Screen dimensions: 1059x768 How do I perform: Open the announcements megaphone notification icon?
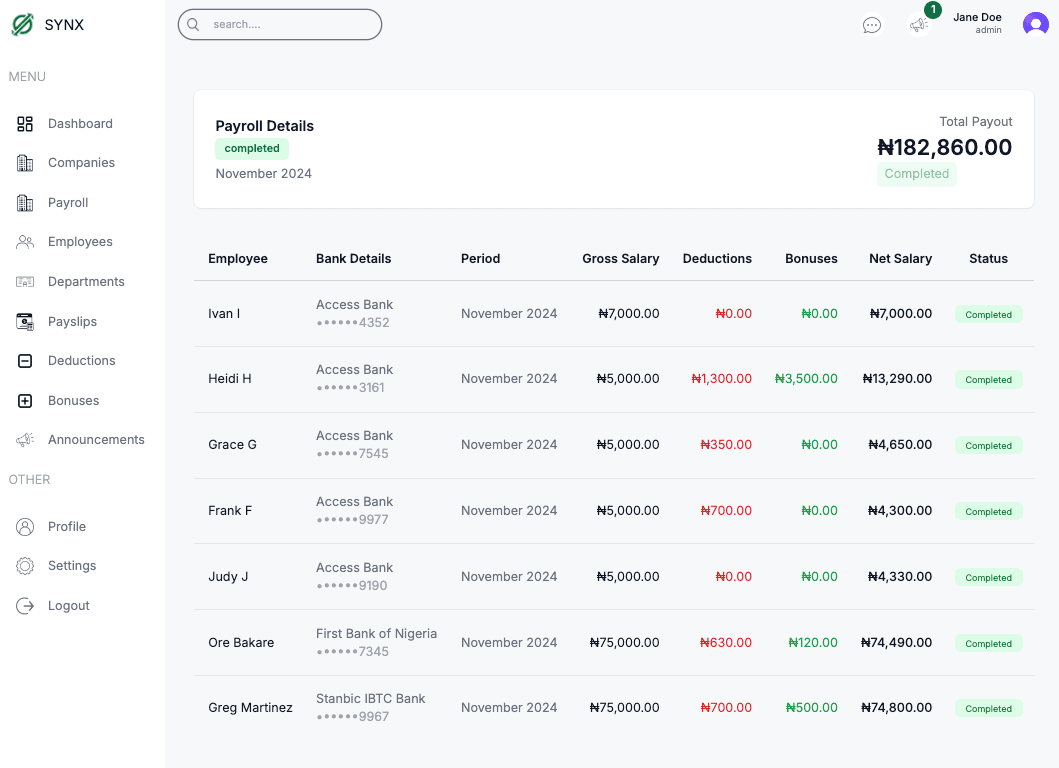[918, 25]
